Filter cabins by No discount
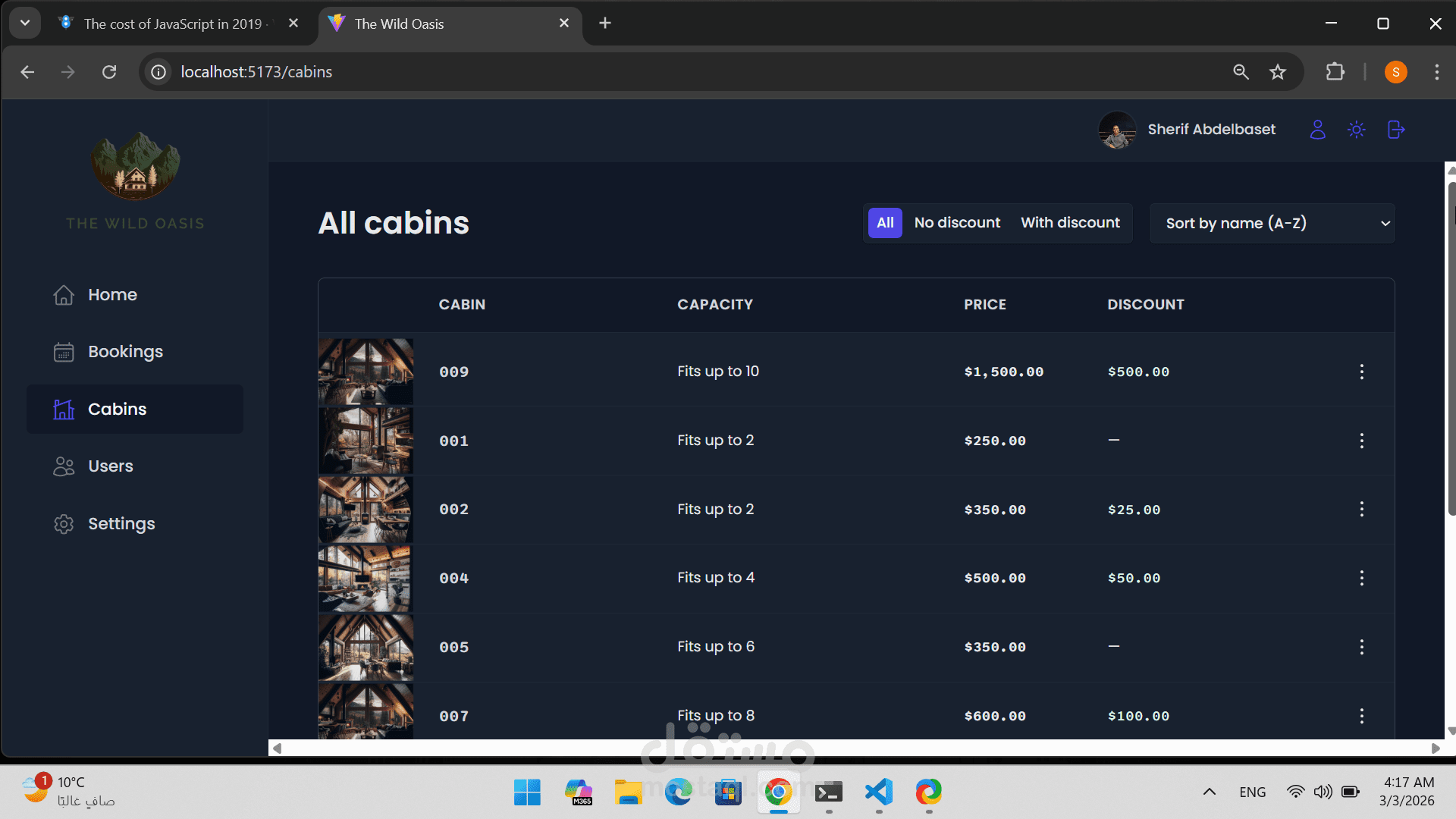The height and width of the screenshot is (819, 1456). [957, 223]
